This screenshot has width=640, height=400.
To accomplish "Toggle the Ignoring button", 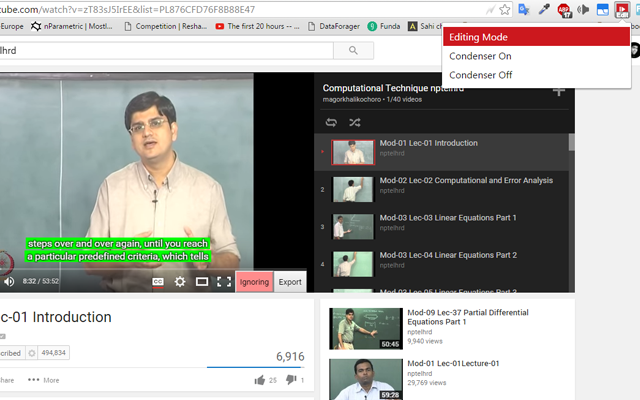I will [254, 282].
